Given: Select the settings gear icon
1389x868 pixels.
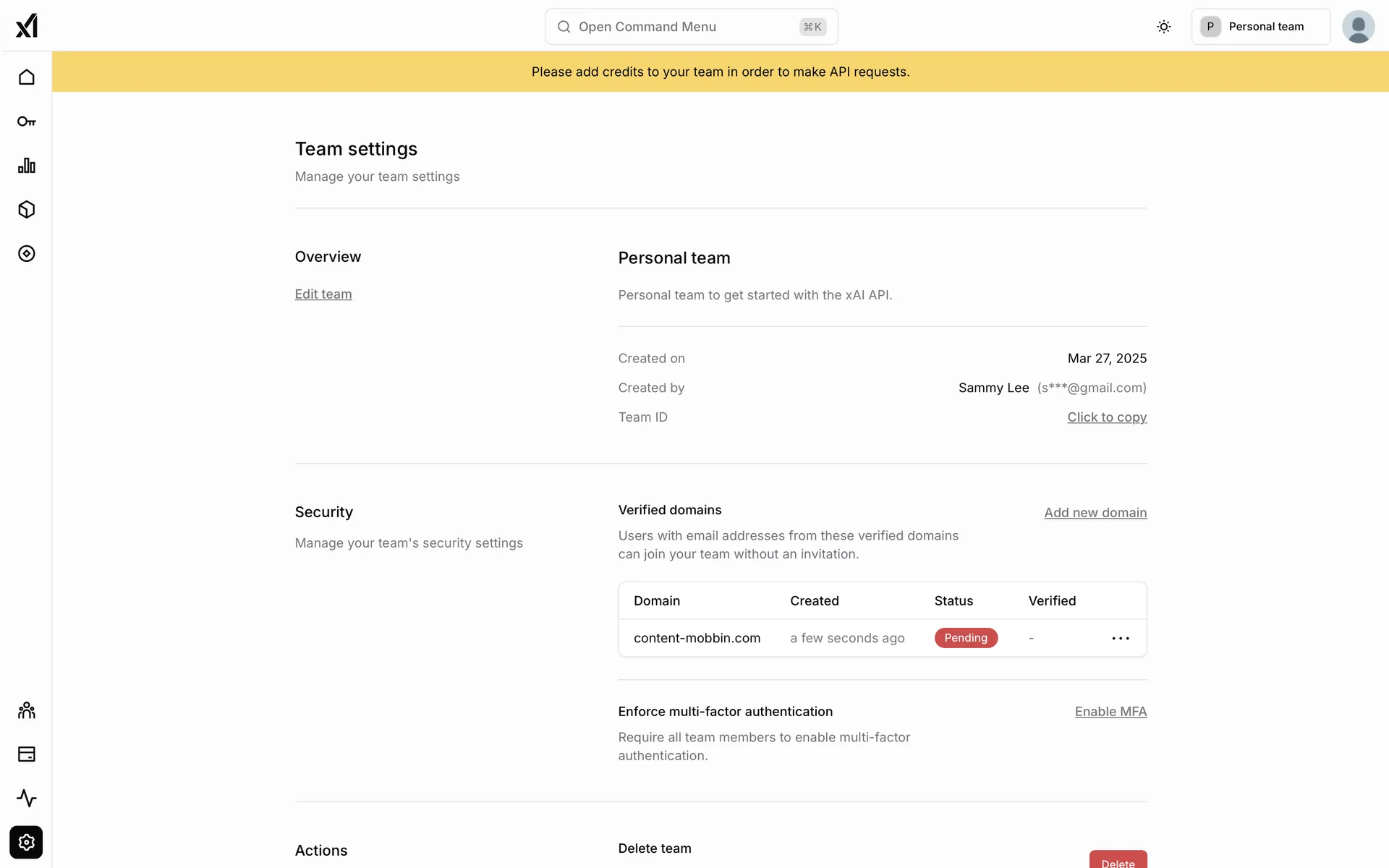Looking at the screenshot, I should tap(27, 843).
